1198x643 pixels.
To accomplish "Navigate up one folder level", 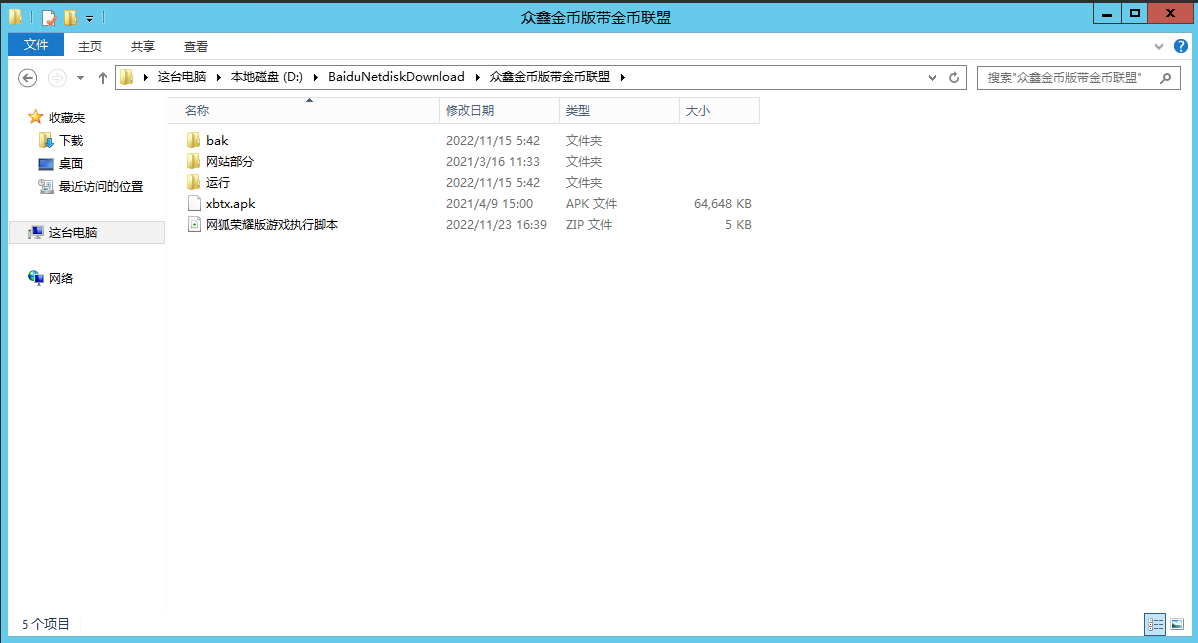I will pos(102,77).
